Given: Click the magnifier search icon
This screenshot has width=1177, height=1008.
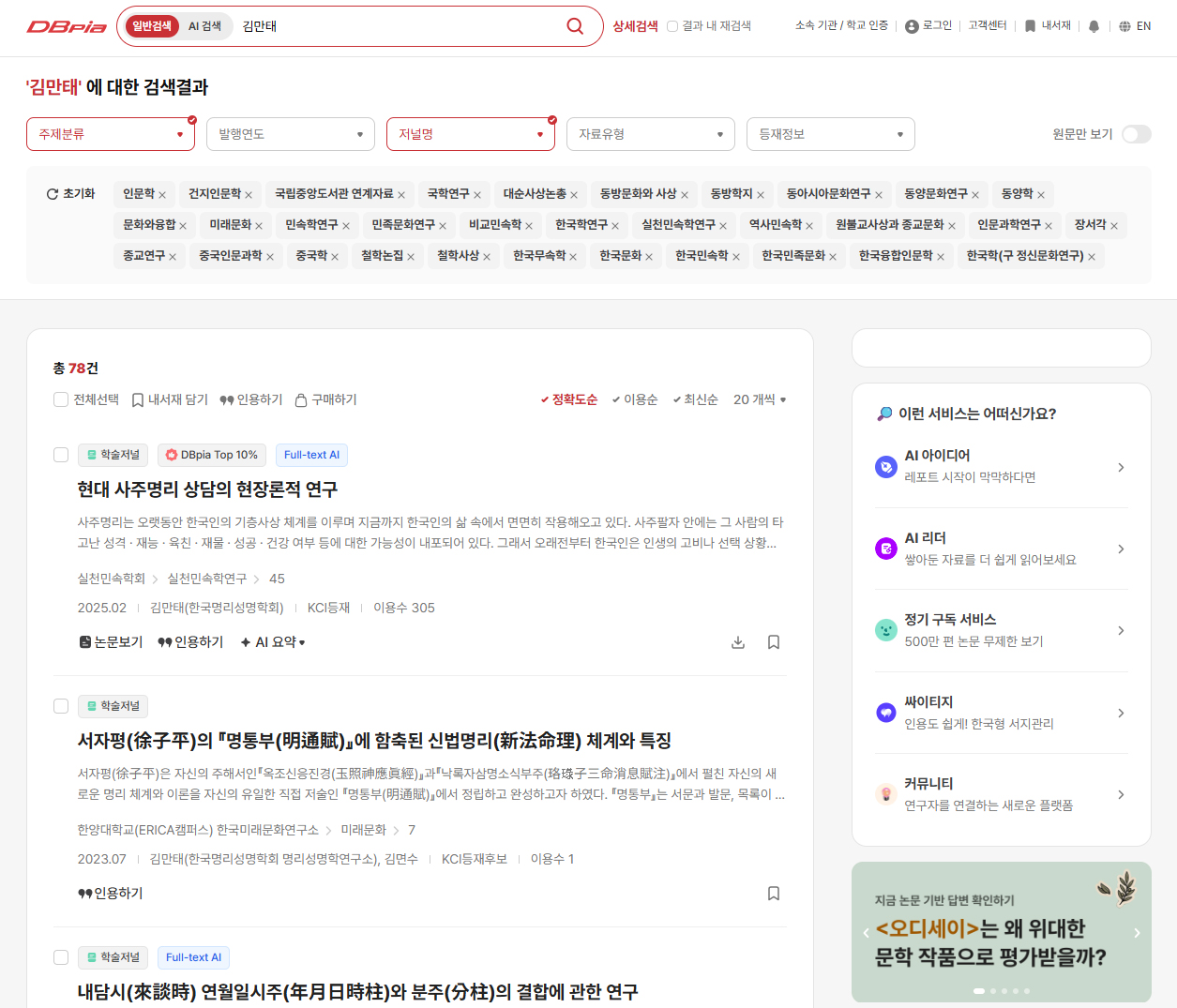Looking at the screenshot, I should tap(575, 26).
